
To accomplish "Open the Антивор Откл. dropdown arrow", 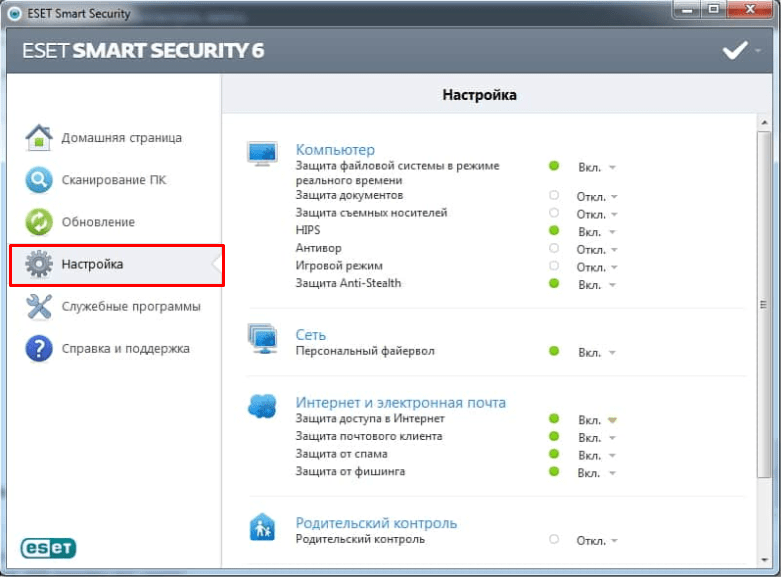I will click(x=614, y=249).
